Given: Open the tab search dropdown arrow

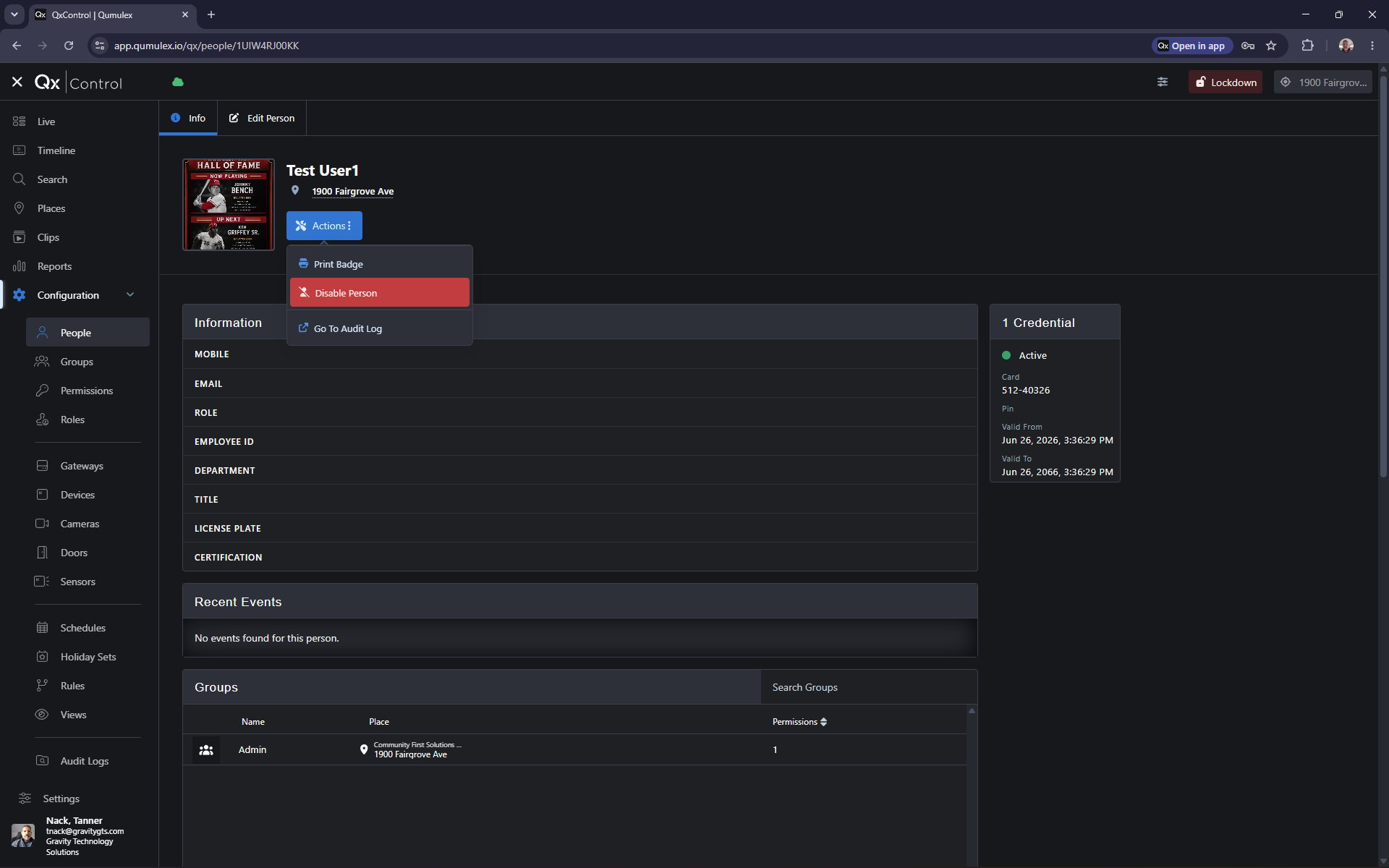Looking at the screenshot, I should point(14,14).
